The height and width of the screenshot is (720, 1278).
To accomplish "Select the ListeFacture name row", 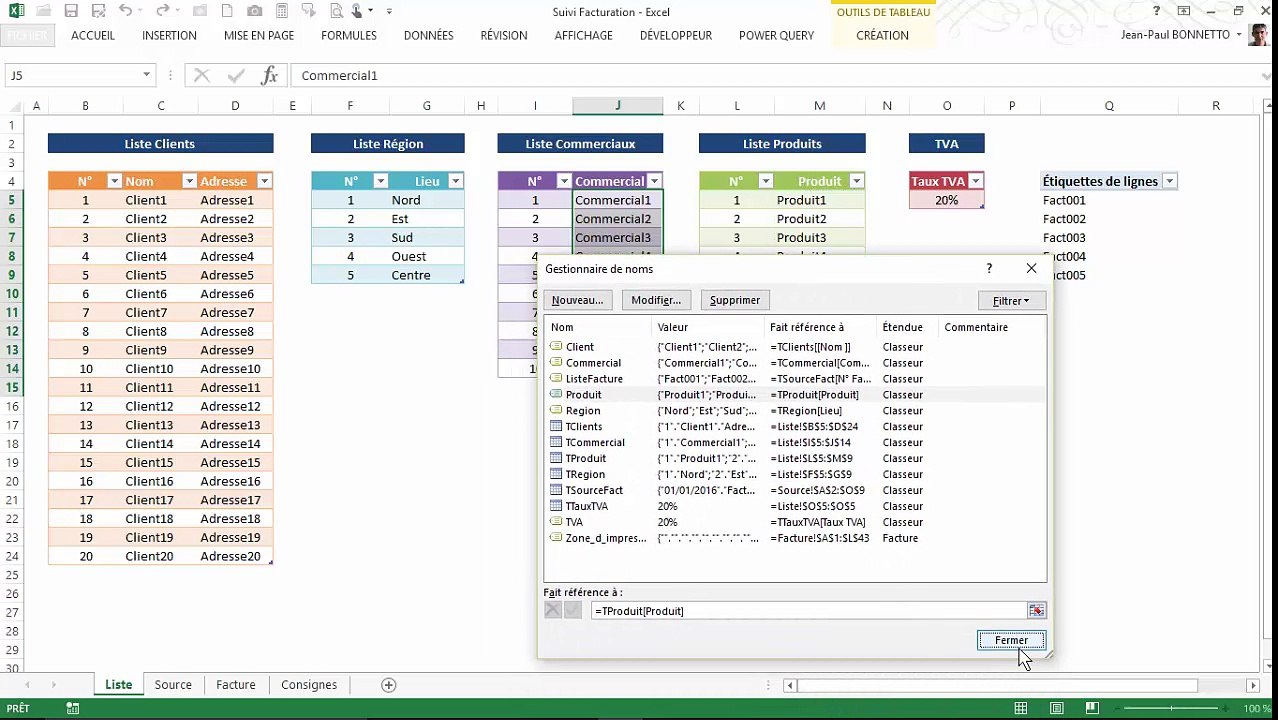I will pos(795,379).
